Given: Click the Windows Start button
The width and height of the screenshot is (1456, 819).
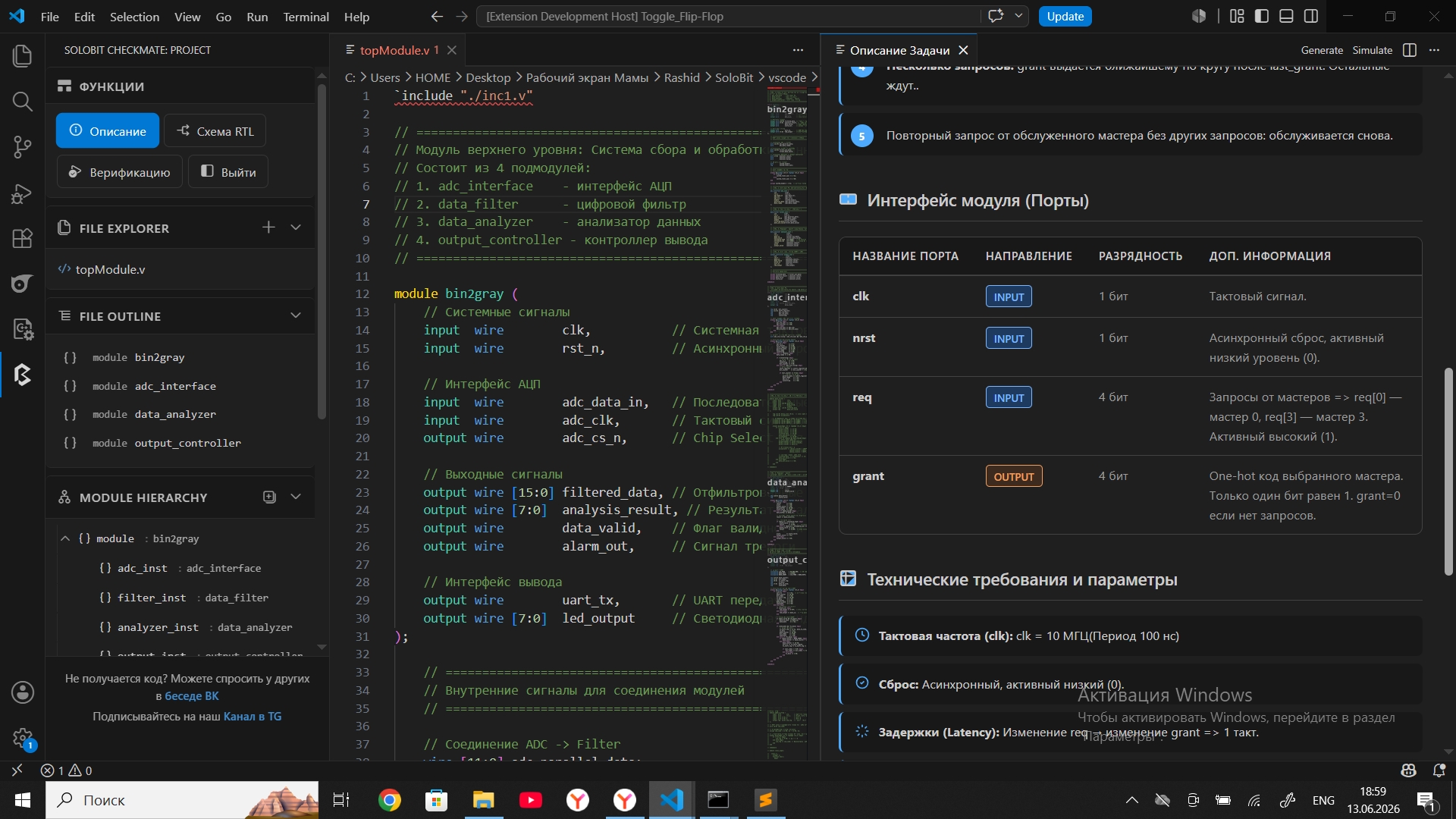Looking at the screenshot, I should tap(22, 800).
